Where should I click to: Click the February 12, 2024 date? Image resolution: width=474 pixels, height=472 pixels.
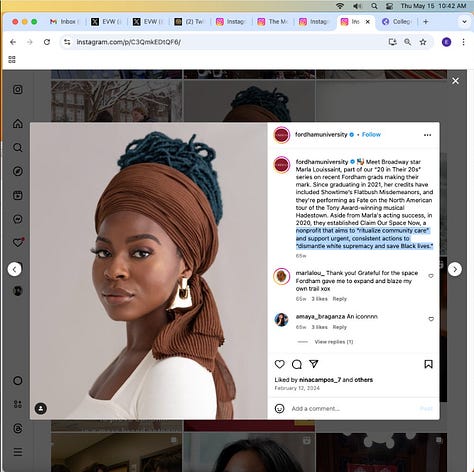coord(297,388)
